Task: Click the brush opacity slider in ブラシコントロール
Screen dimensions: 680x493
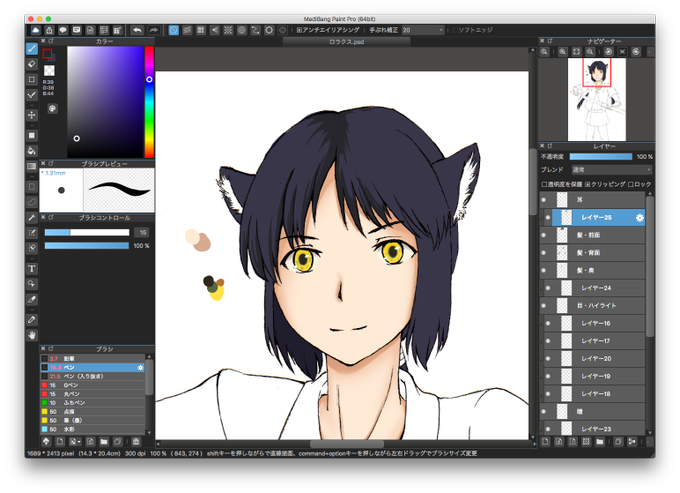Action: (87, 246)
